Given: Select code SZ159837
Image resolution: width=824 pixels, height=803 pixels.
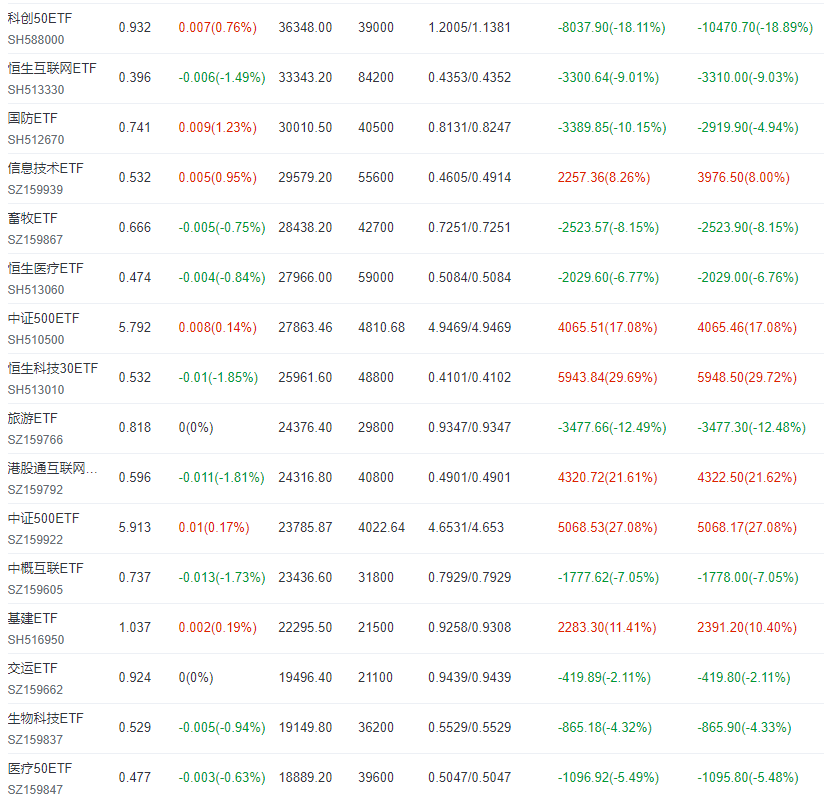Looking at the screenshot, I should tap(35, 740).
